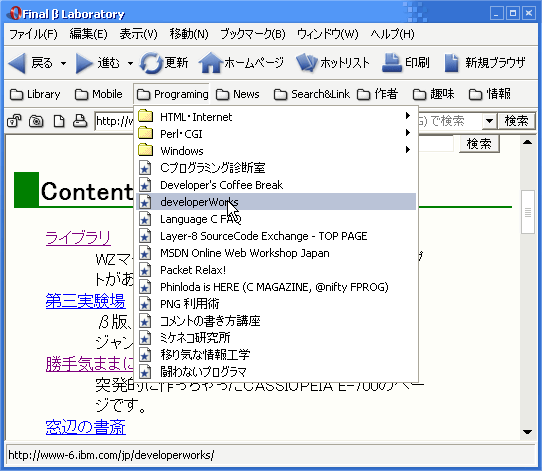This screenshot has height=471, width=542.
Task: Click the padlock security icon
Action: click(14, 121)
